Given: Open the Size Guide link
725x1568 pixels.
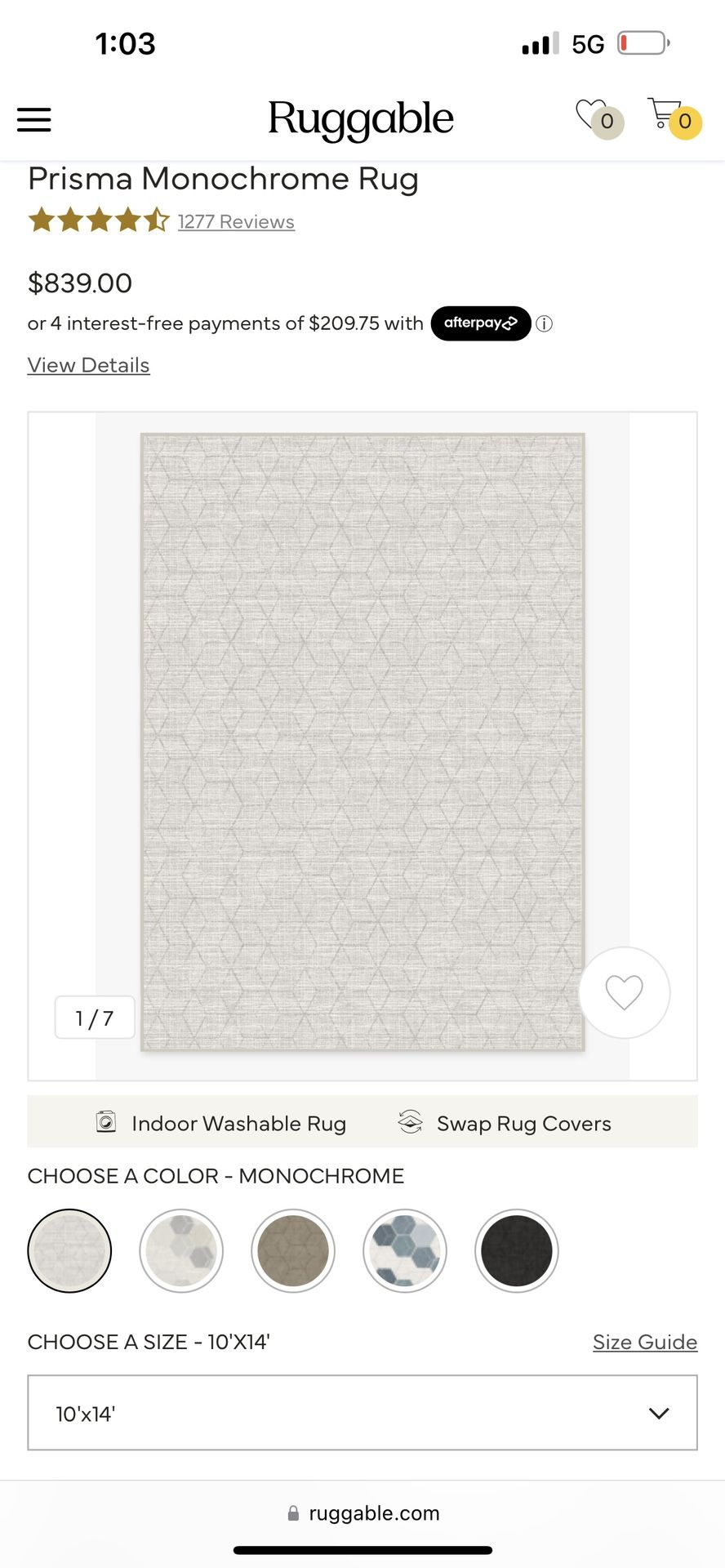Looking at the screenshot, I should click(x=645, y=1342).
